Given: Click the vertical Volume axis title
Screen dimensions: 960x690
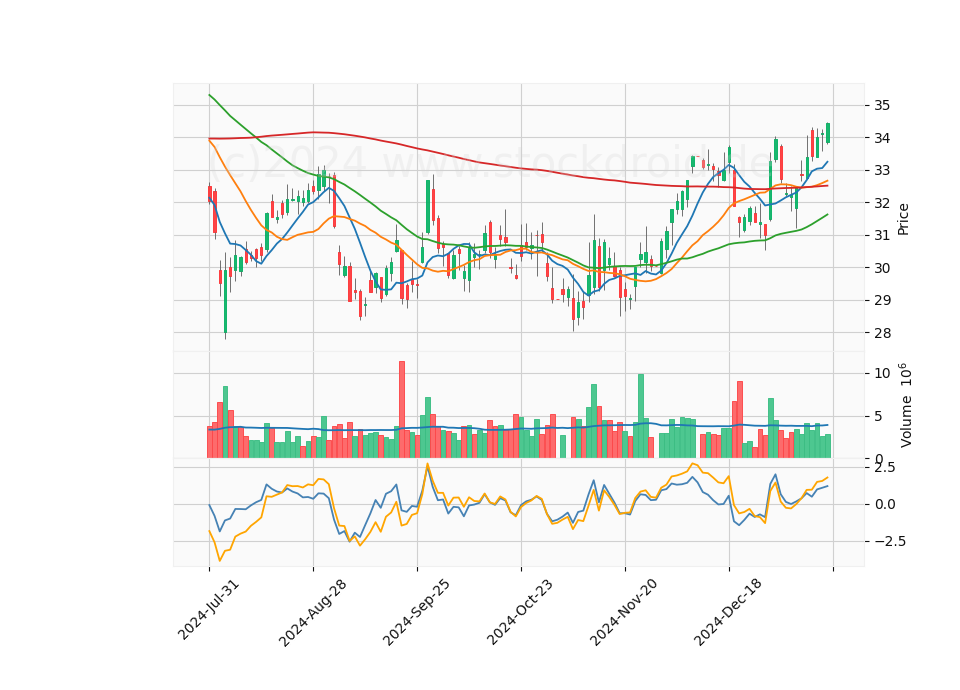Looking at the screenshot, I should (x=906, y=405).
